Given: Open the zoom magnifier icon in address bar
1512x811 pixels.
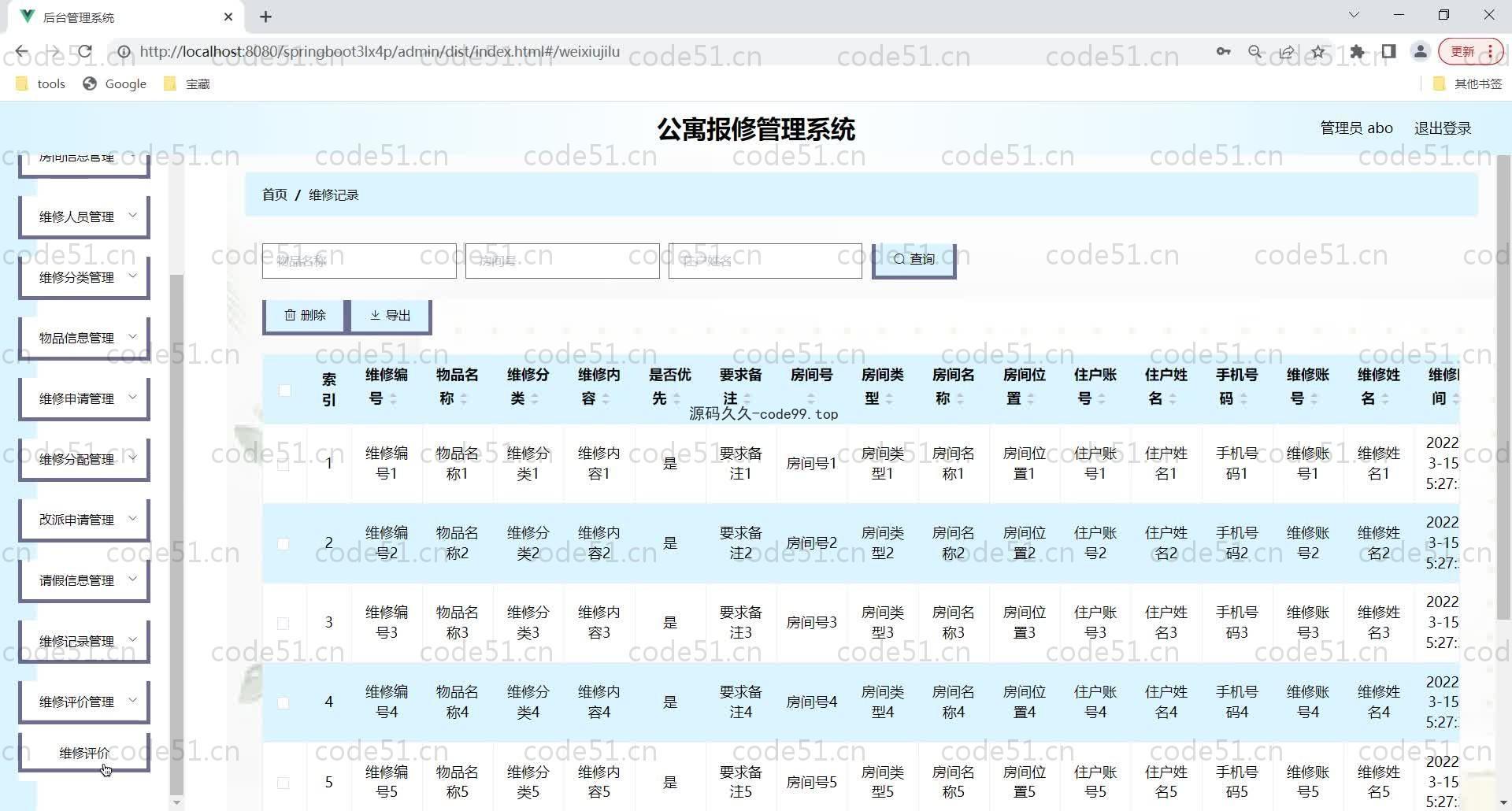Looking at the screenshot, I should pyautogui.click(x=1255, y=52).
